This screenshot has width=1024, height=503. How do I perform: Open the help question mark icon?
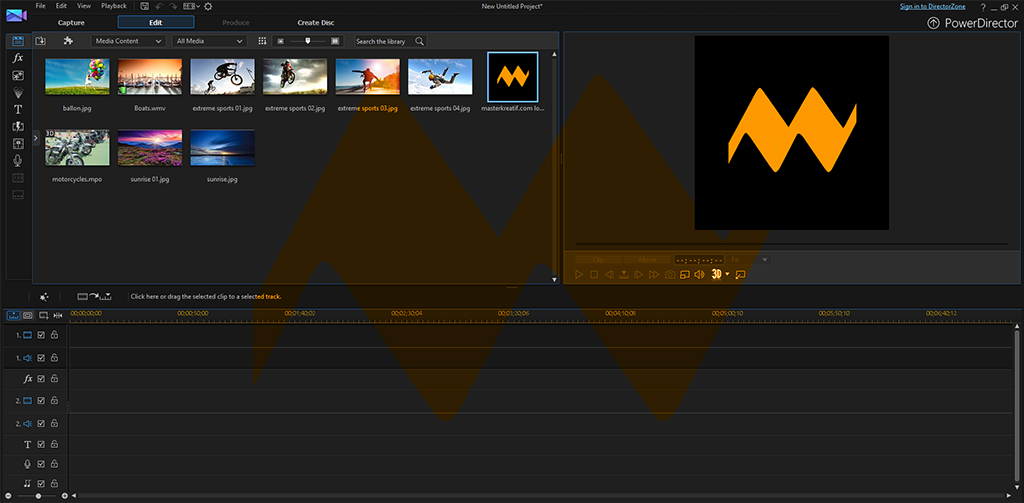tap(983, 7)
